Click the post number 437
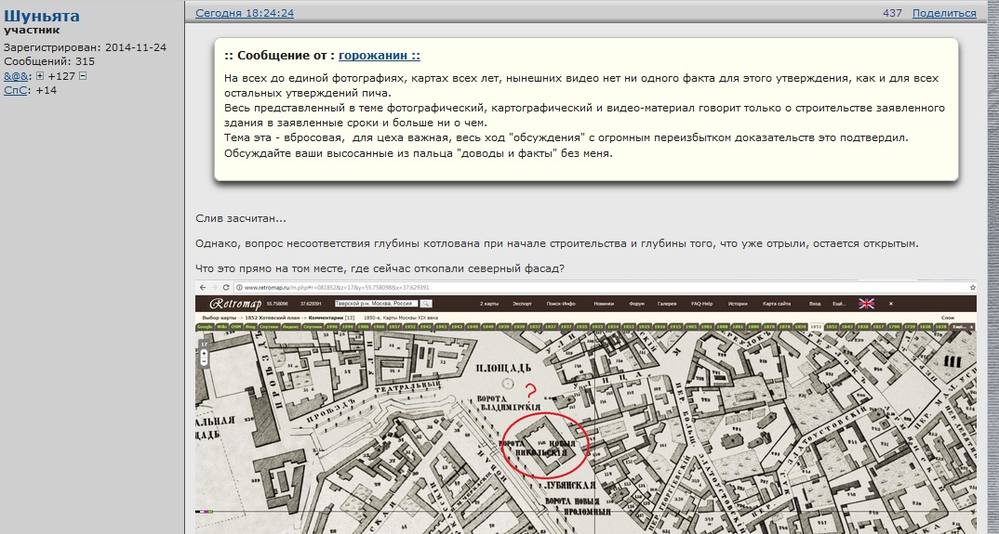The width and height of the screenshot is (999, 534). pos(892,13)
